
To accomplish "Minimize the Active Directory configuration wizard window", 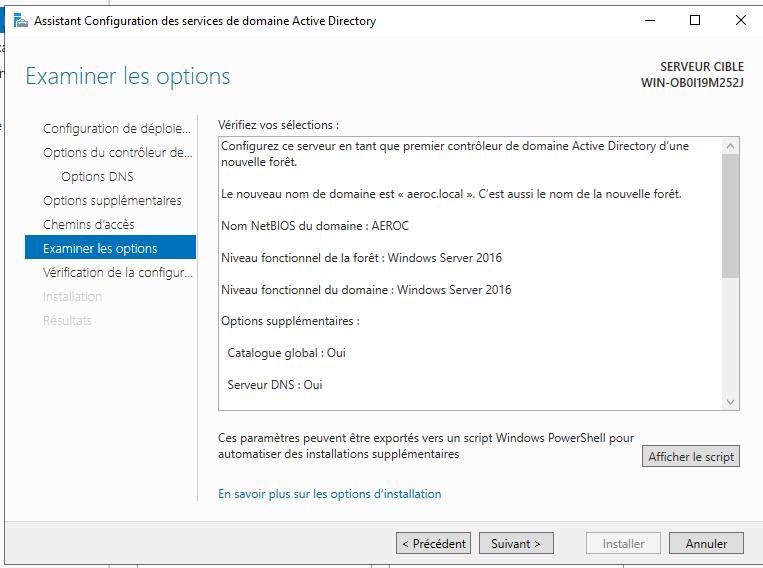I will (649, 20).
